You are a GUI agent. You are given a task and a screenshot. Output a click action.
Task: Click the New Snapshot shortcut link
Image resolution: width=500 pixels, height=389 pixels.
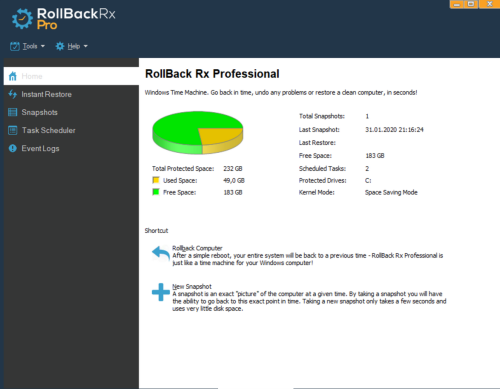192,286
